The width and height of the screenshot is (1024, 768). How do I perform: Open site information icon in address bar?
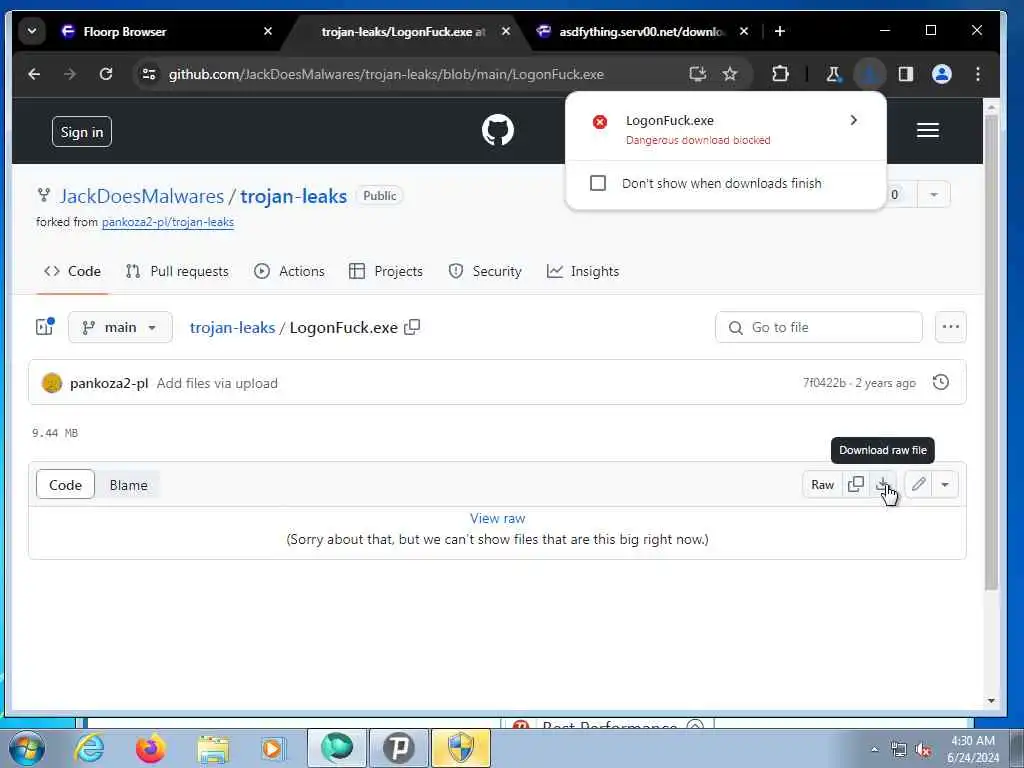[149, 74]
